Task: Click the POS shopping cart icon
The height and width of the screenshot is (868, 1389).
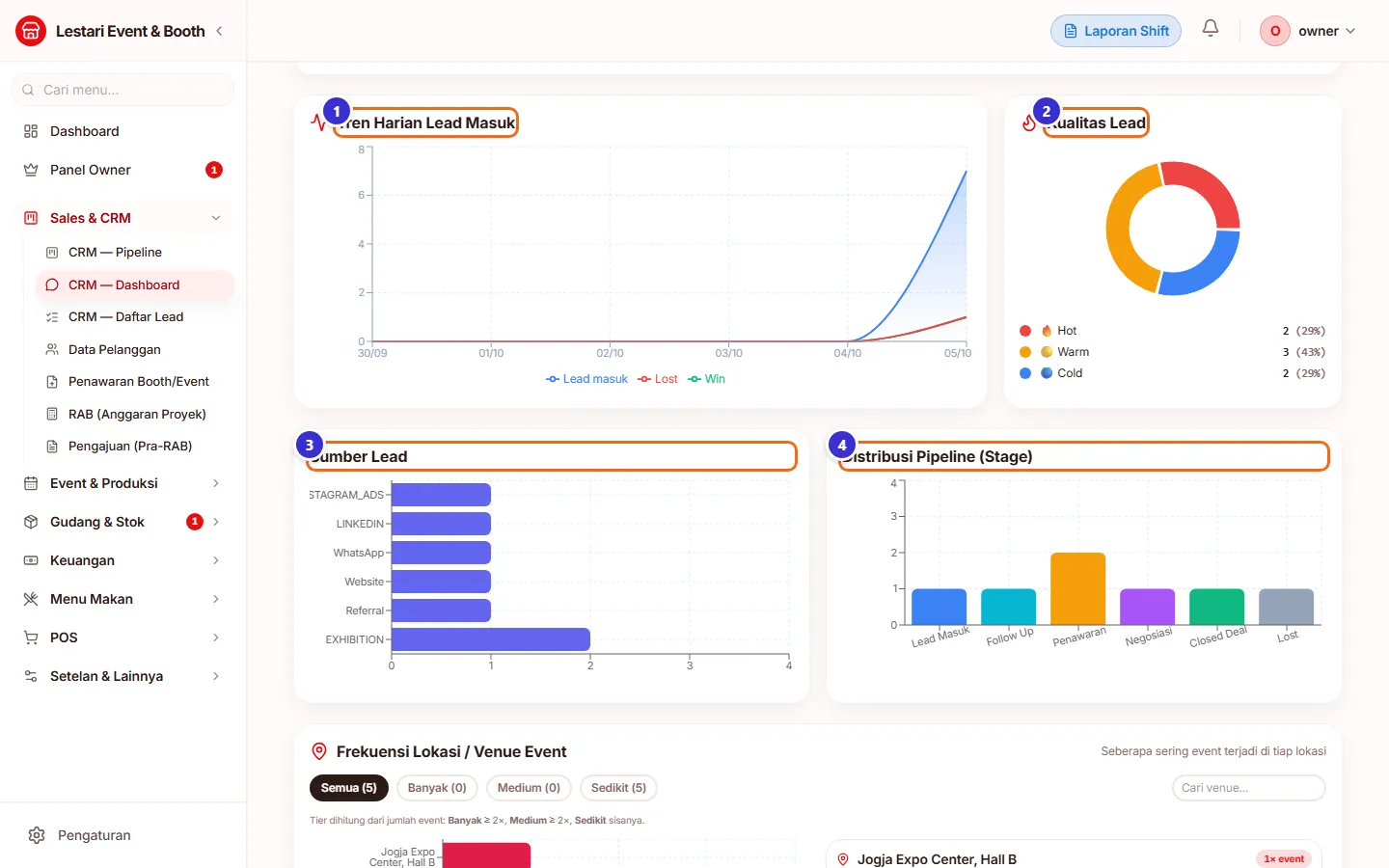Action: click(x=31, y=637)
